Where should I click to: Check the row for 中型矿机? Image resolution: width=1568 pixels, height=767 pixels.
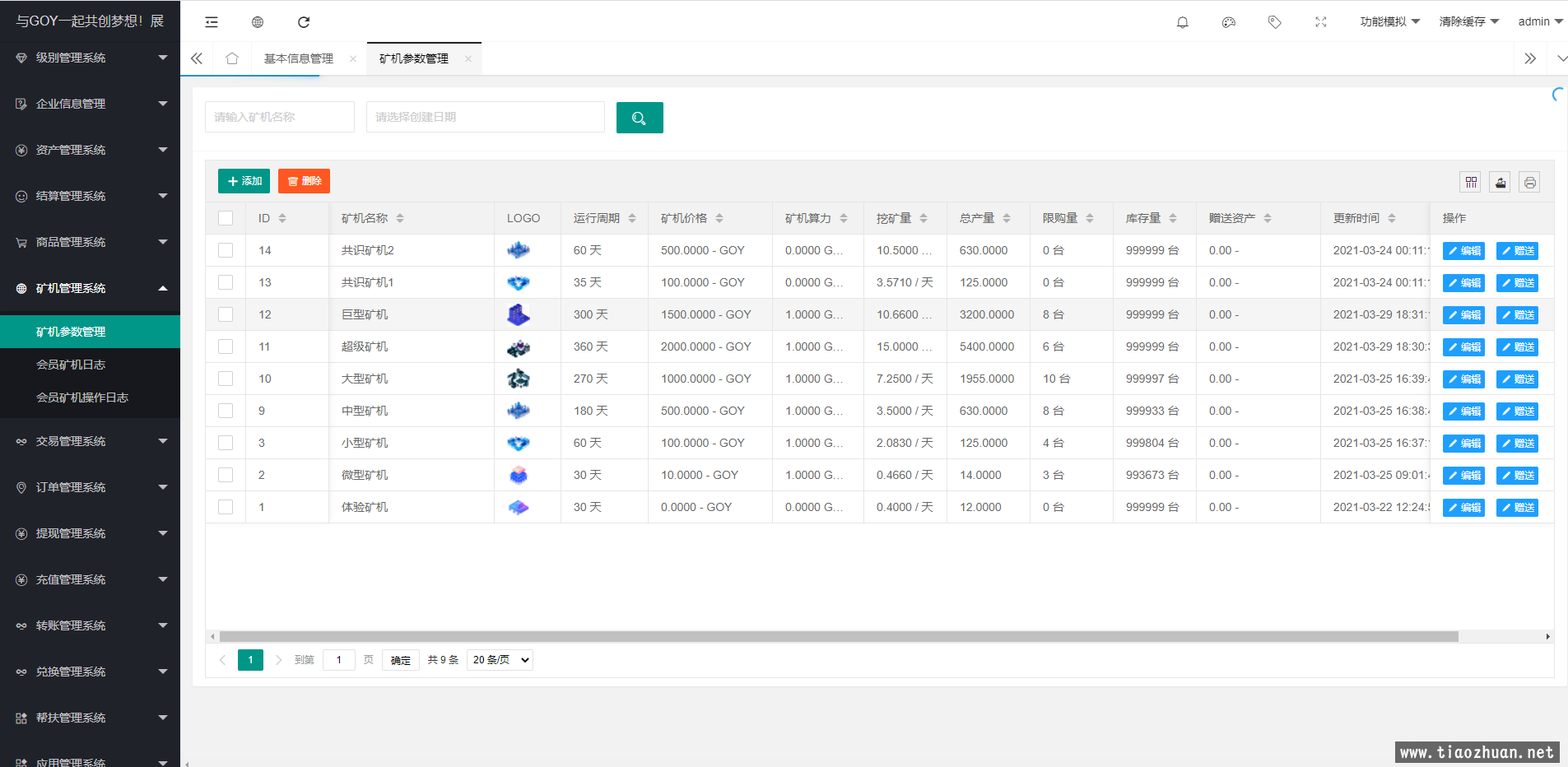226,411
